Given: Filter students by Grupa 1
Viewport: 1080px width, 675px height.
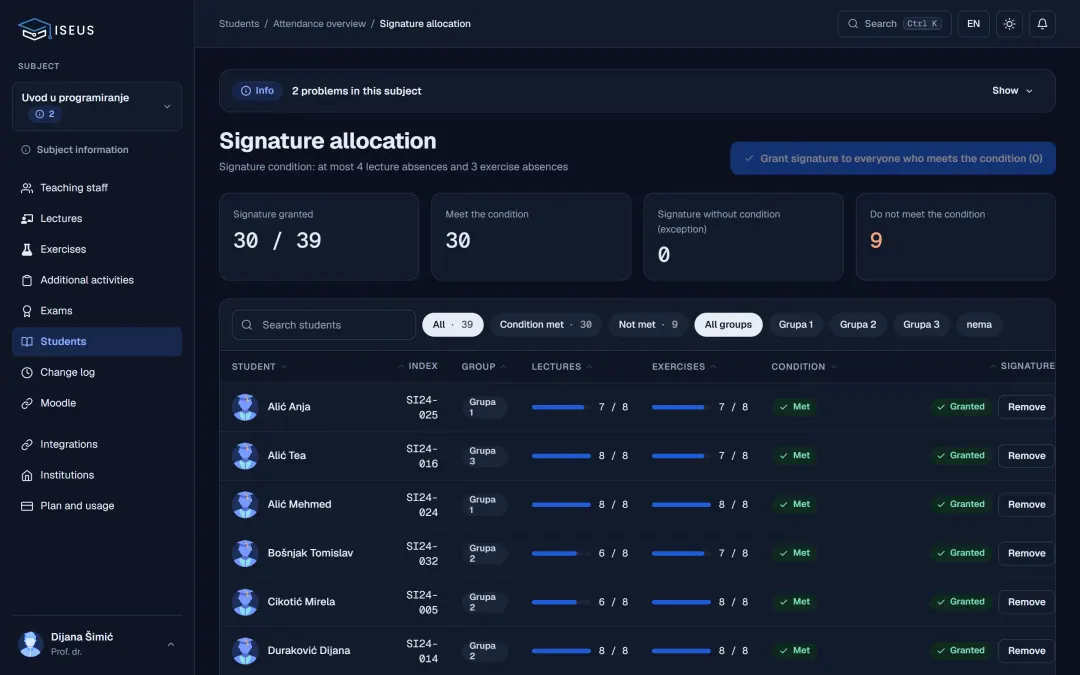Looking at the screenshot, I should point(796,325).
